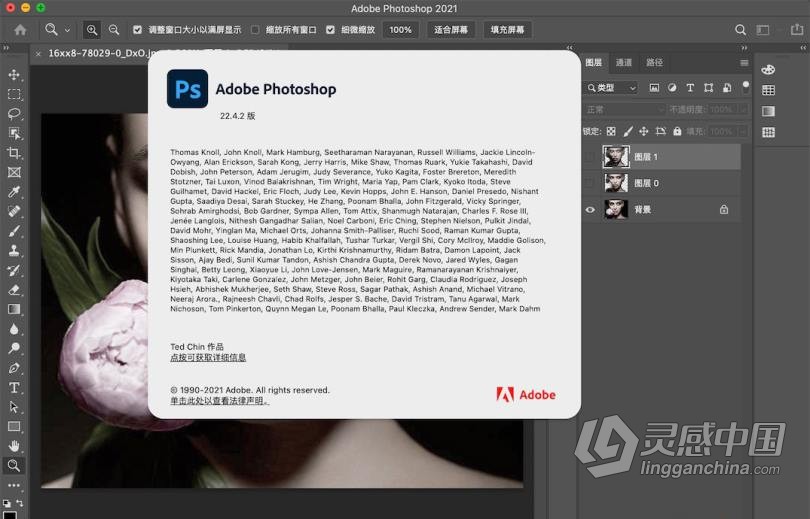The image size is (810, 519).
Task: Turn layer filtering switch on/off
Action: coord(745,87)
